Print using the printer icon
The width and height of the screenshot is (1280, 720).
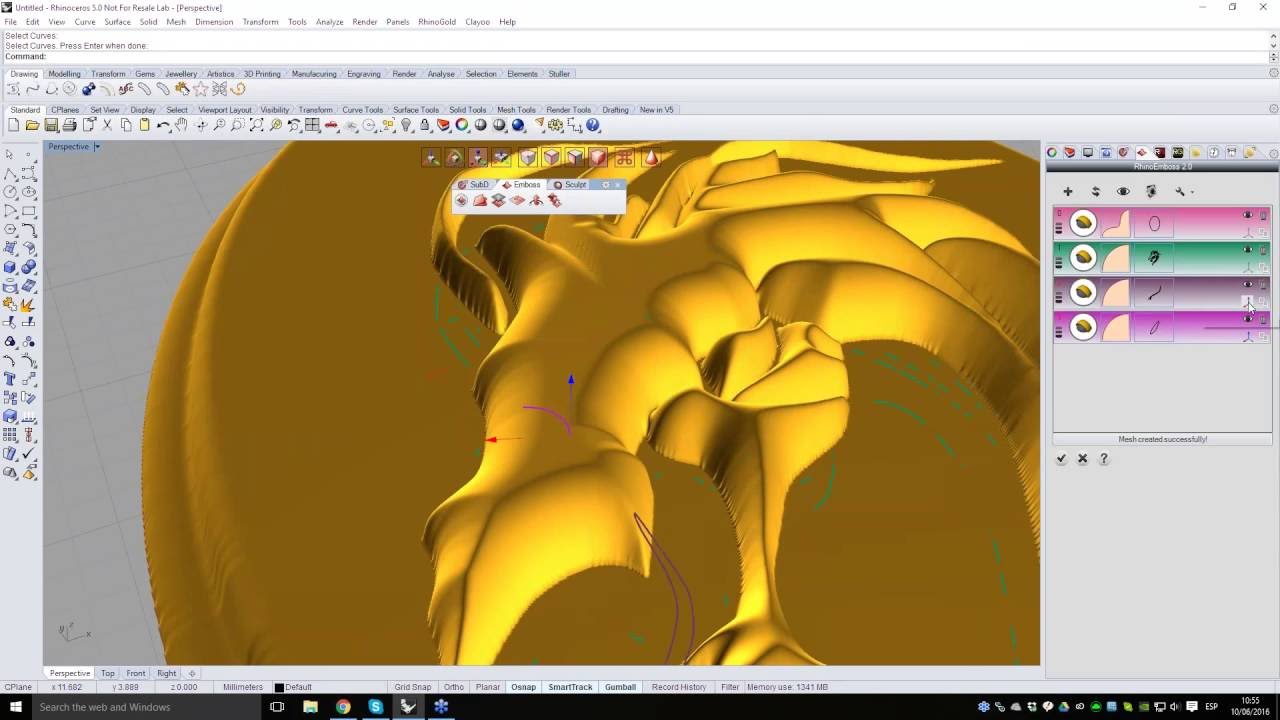[70, 126]
